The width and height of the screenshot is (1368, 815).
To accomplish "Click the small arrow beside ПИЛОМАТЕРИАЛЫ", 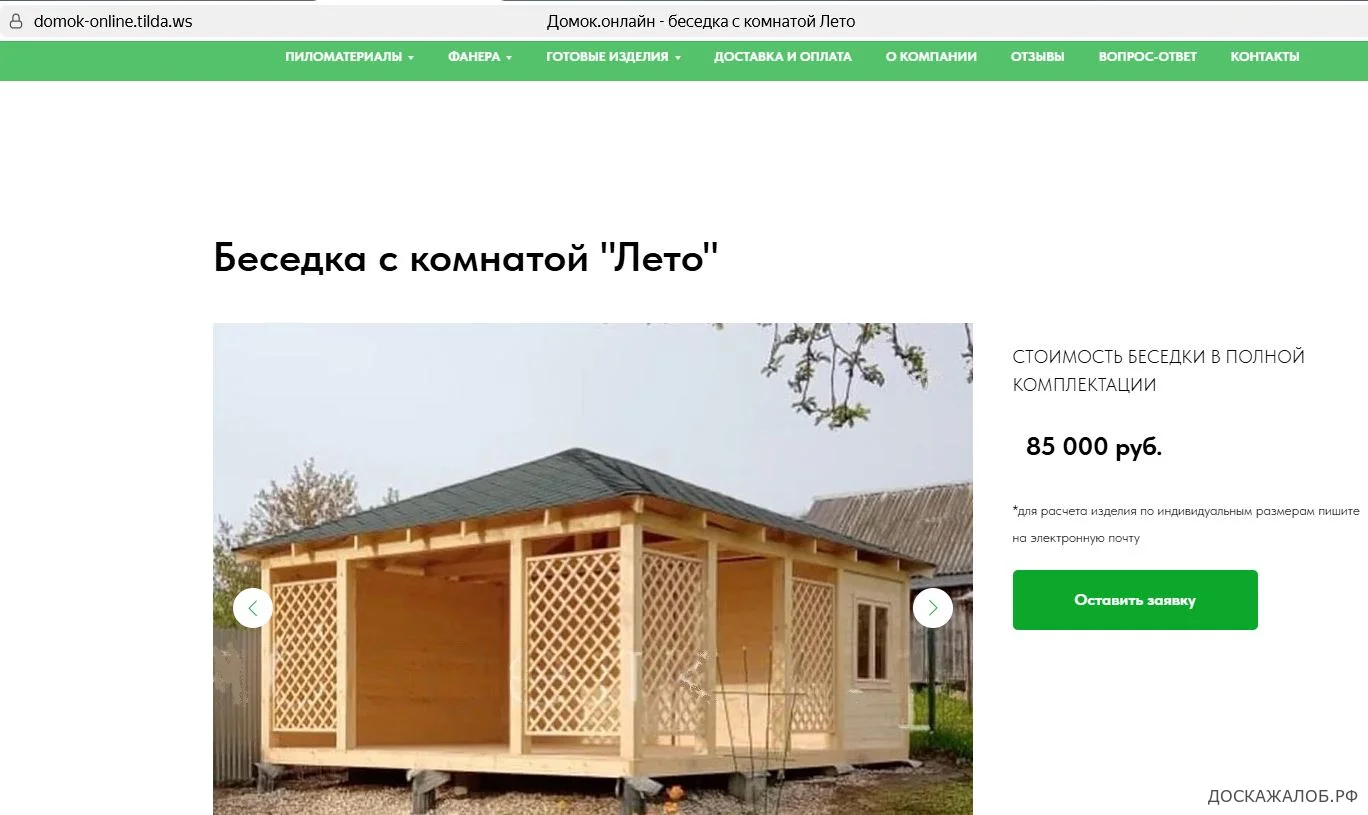I will point(410,58).
